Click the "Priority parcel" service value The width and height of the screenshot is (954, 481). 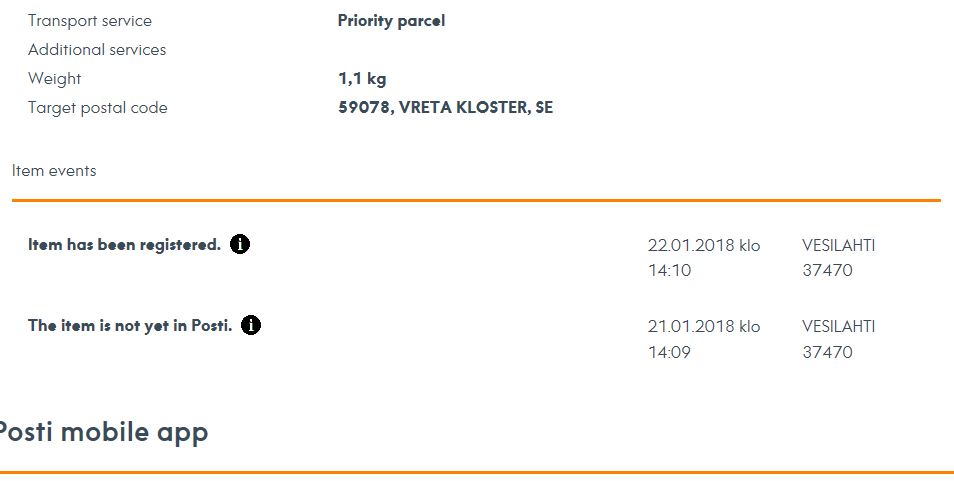click(391, 21)
